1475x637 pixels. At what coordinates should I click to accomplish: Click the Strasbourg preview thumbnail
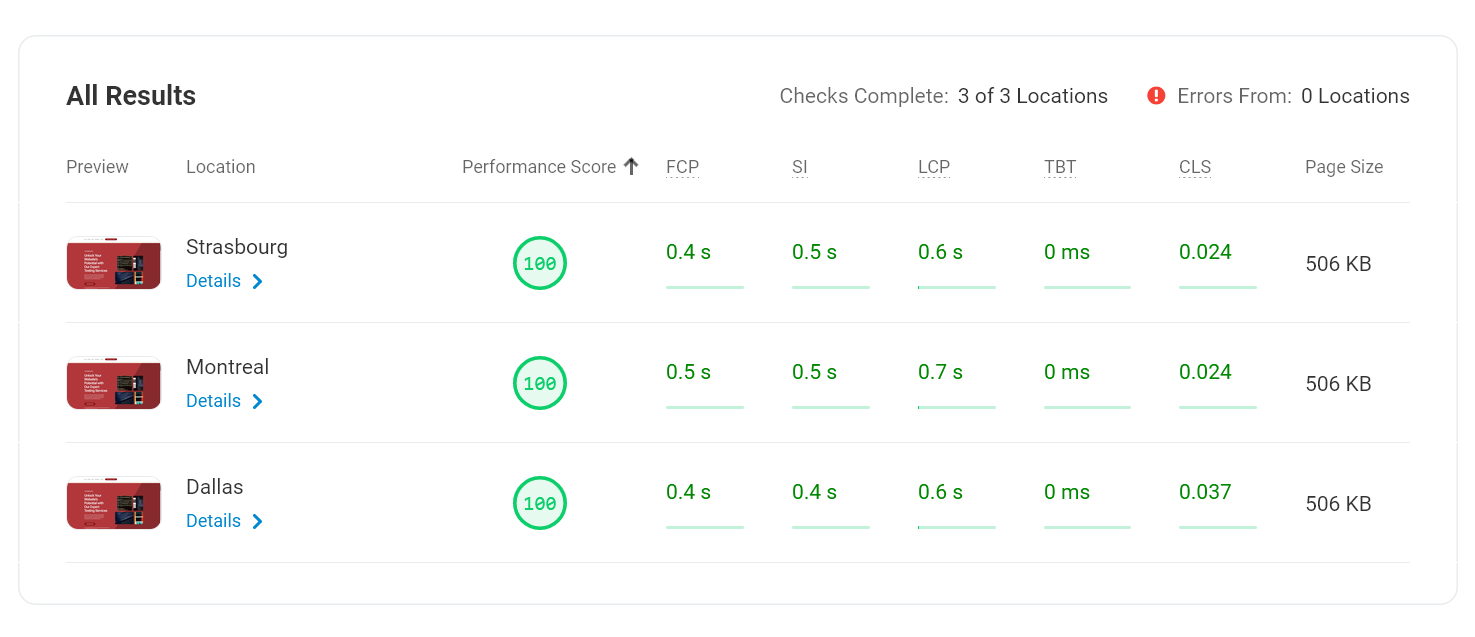(113, 263)
